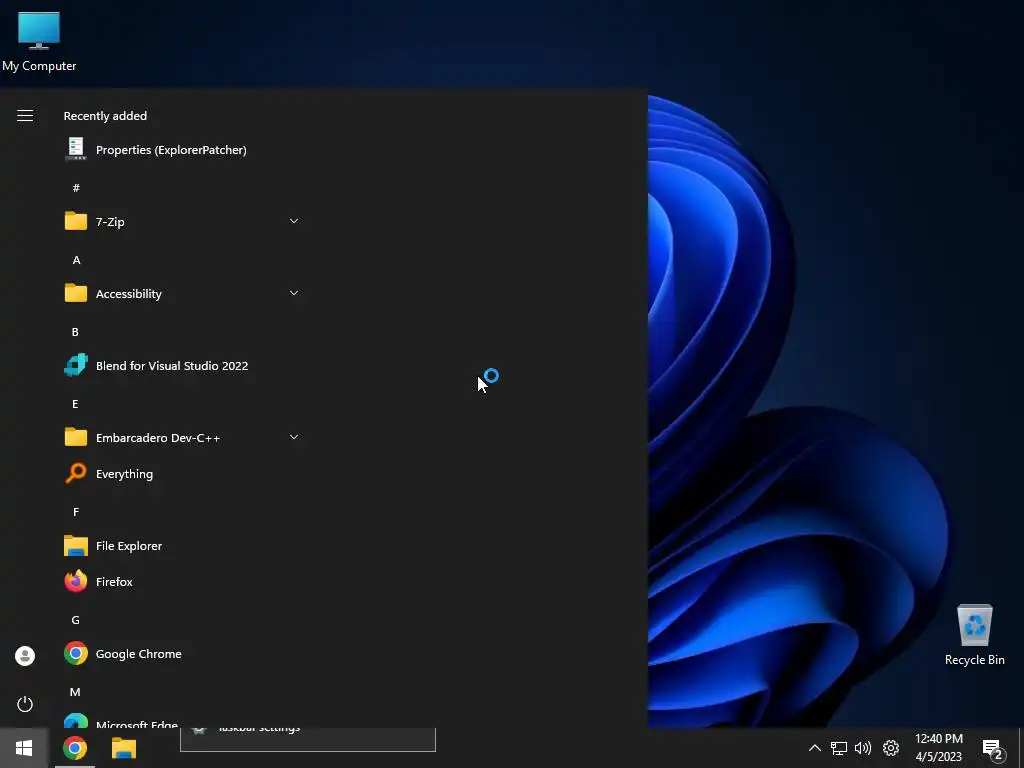Show hidden tray icons chevron

pyautogui.click(x=814, y=748)
